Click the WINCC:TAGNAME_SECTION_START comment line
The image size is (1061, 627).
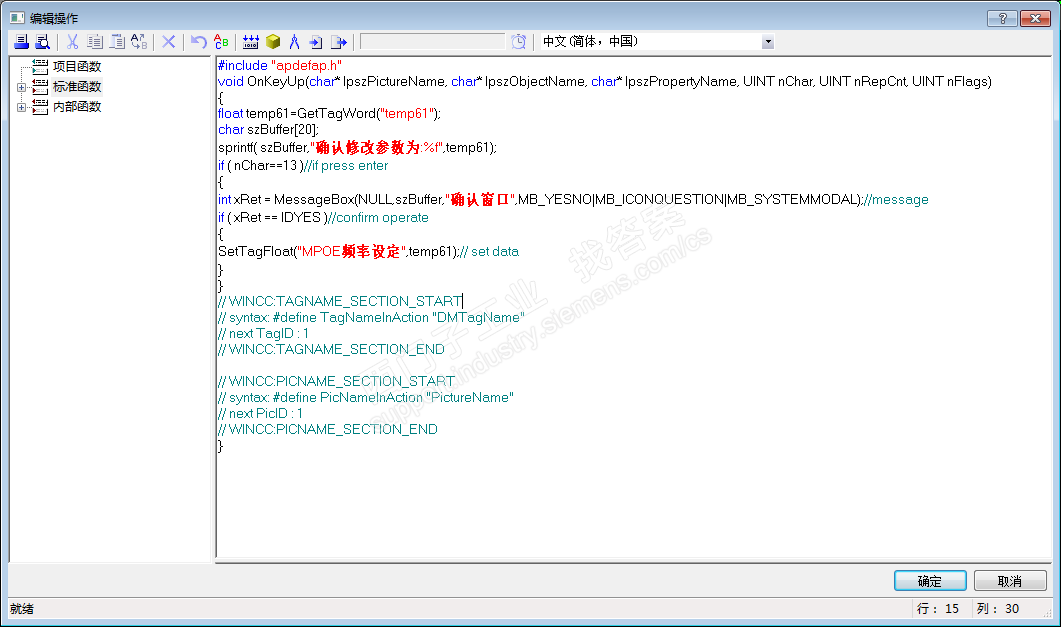[340, 301]
